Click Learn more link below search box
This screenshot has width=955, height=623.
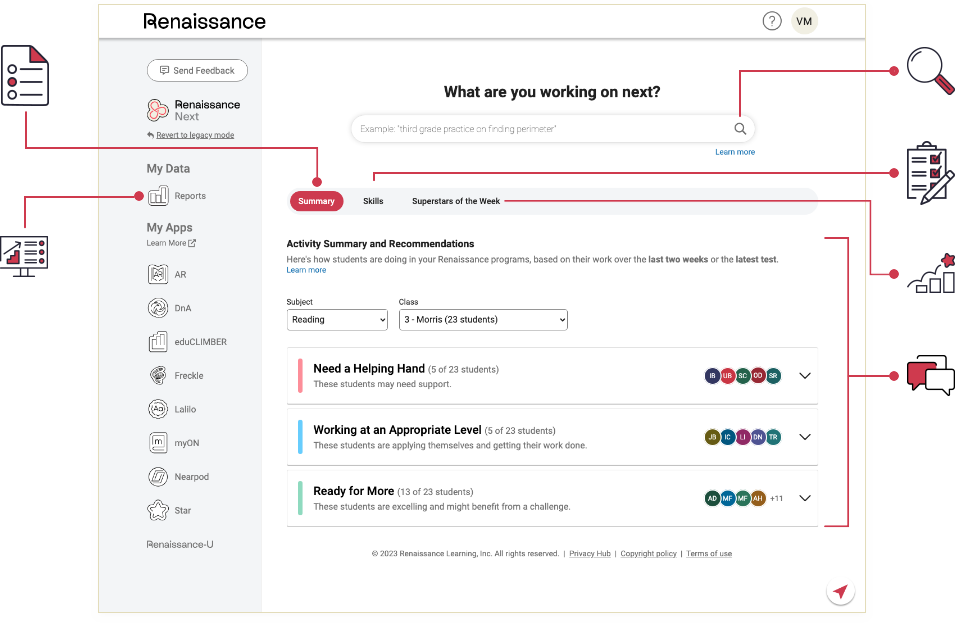tap(735, 152)
